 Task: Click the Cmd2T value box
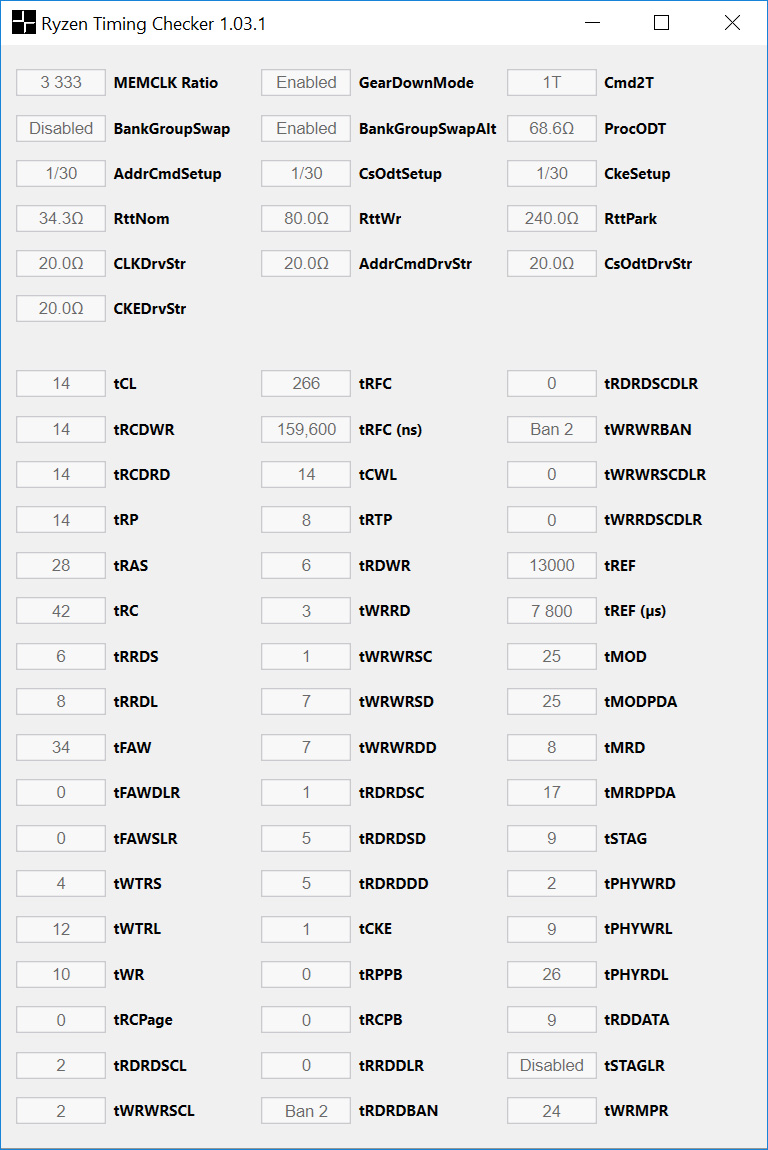pos(551,83)
